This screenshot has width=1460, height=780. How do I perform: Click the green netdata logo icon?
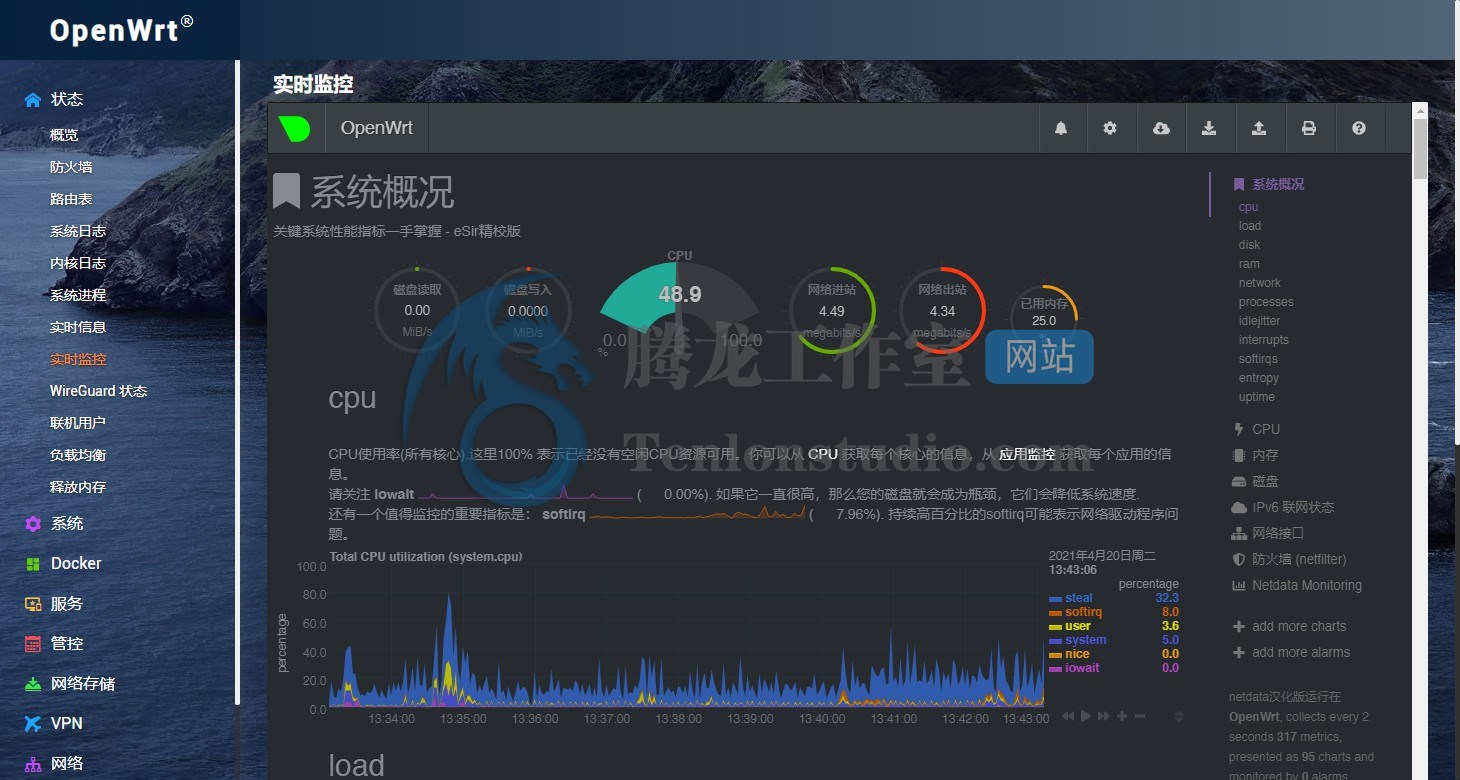(x=294, y=128)
